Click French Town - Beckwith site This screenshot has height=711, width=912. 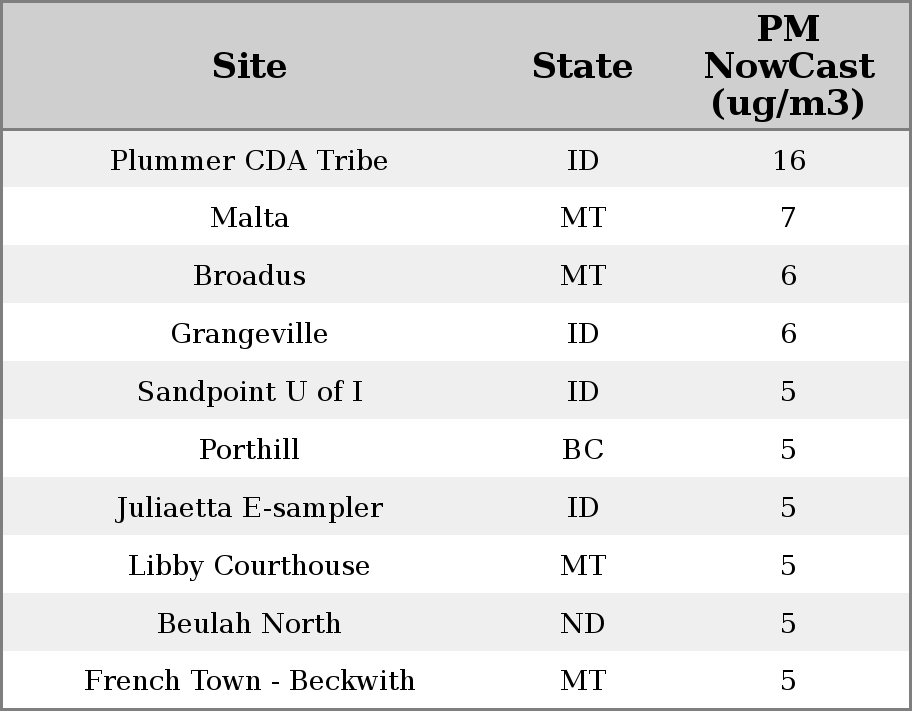click(249, 681)
